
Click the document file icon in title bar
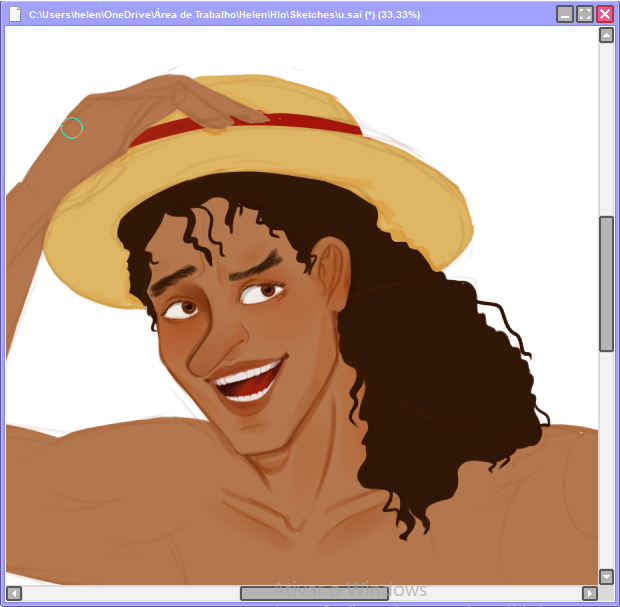click(x=15, y=15)
